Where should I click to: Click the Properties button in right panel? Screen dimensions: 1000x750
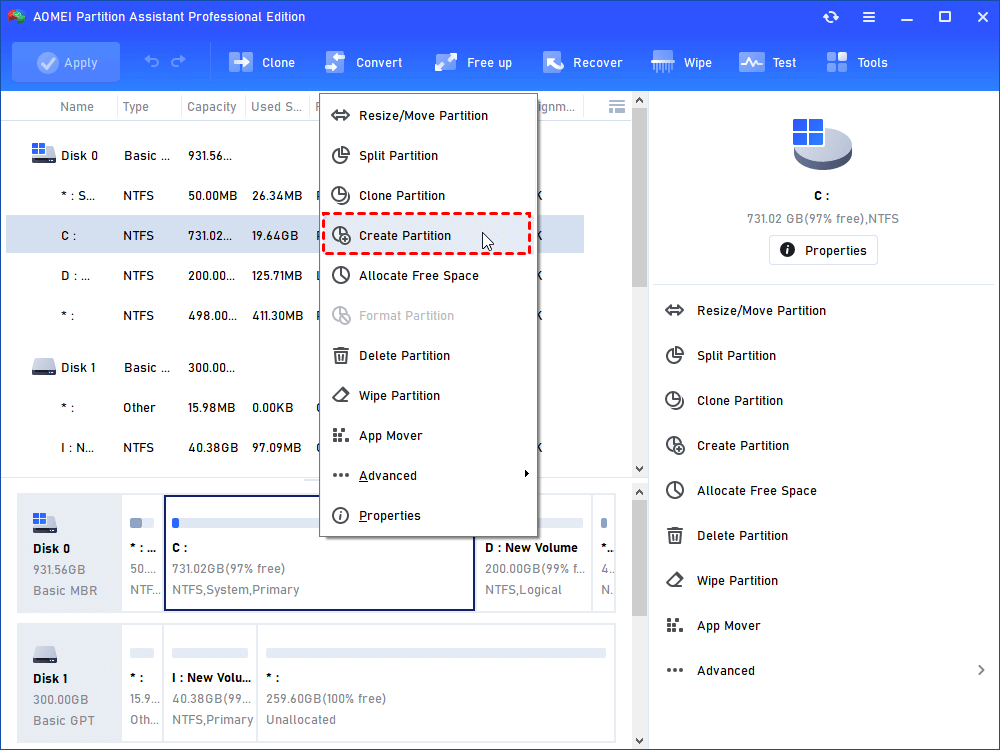pyautogui.click(x=823, y=250)
